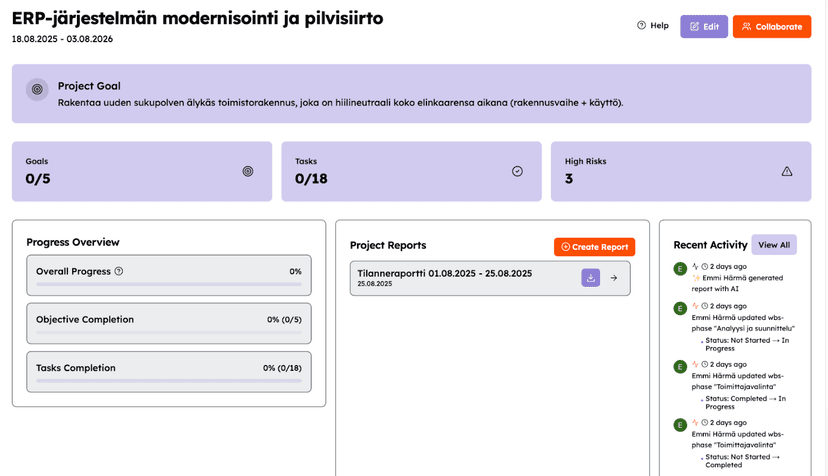
Task: Open activity about phase "Analyysi ja suunnittelu"
Action: [x=742, y=322]
